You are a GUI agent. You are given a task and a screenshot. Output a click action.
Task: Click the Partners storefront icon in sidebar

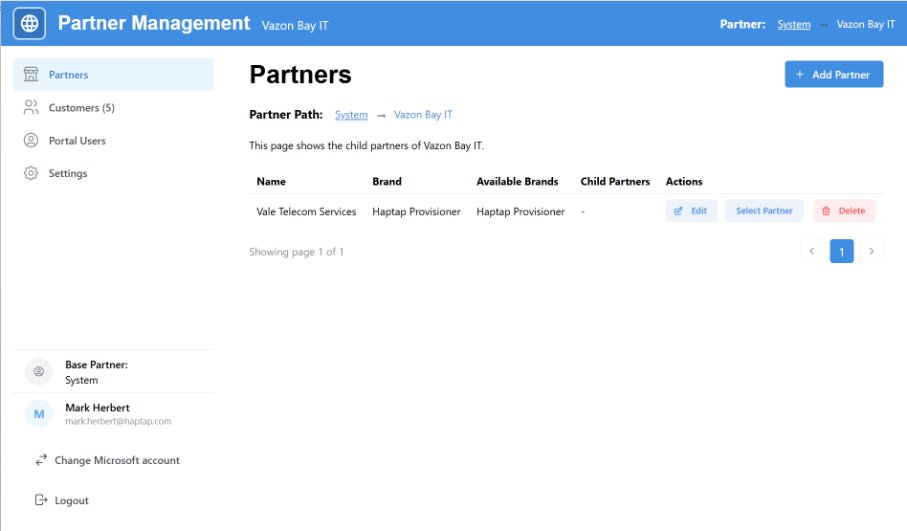click(x=31, y=75)
